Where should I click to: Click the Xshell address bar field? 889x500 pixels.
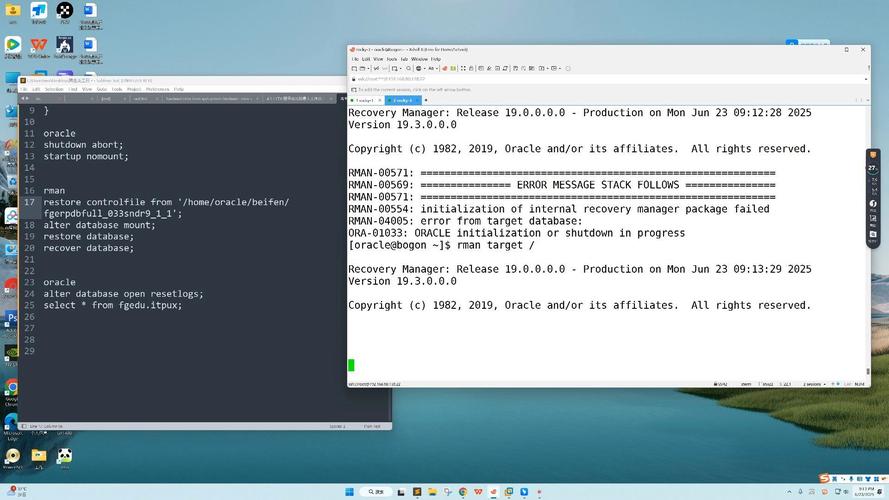coord(607,79)
